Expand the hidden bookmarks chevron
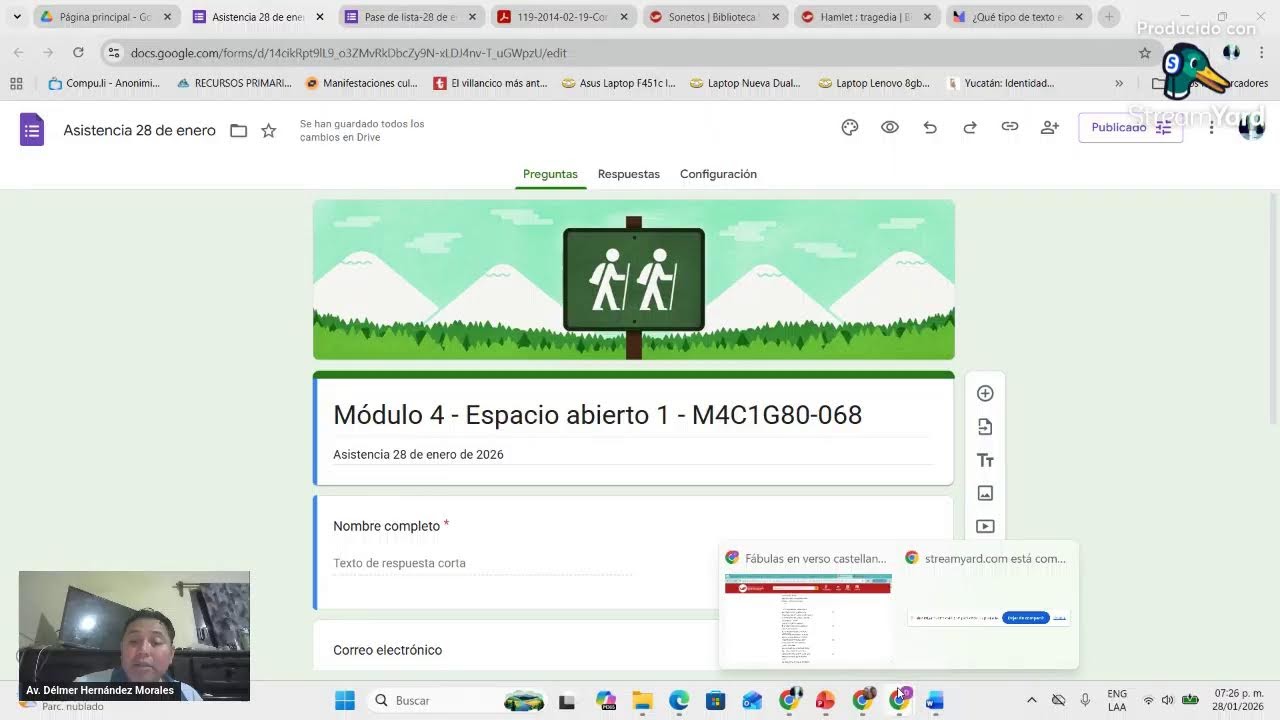The height and width of the screenshot is (720, 1280). (x=1119, y=83)
